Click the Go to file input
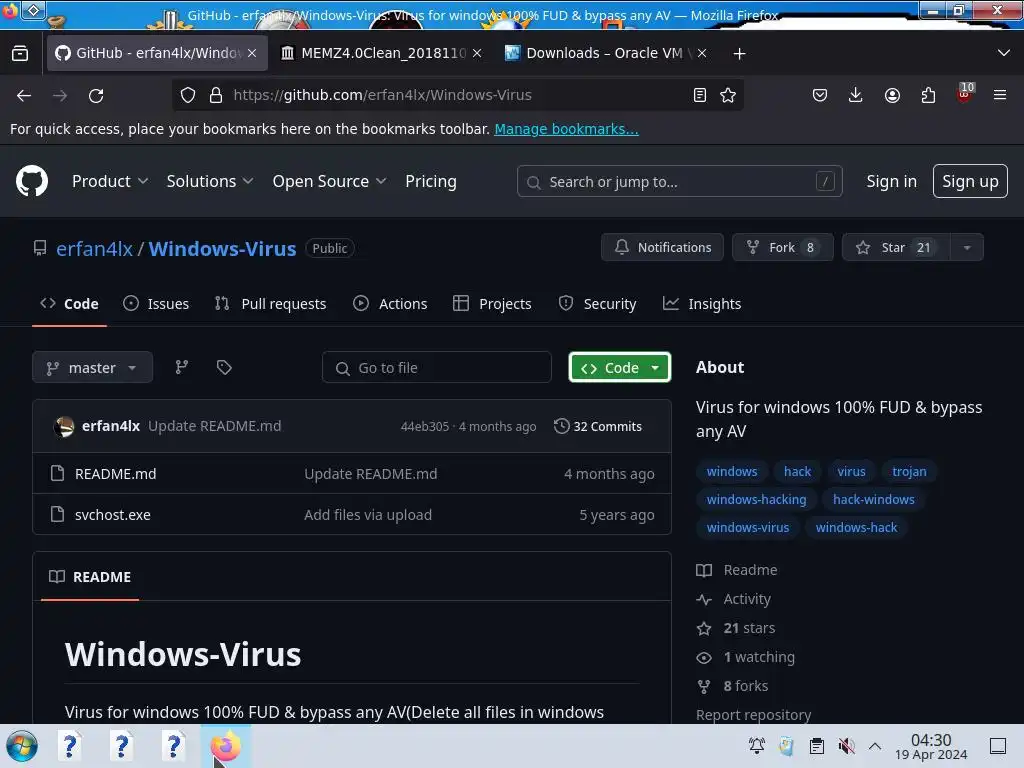1024x768 pixels. [x=436, y=367]
